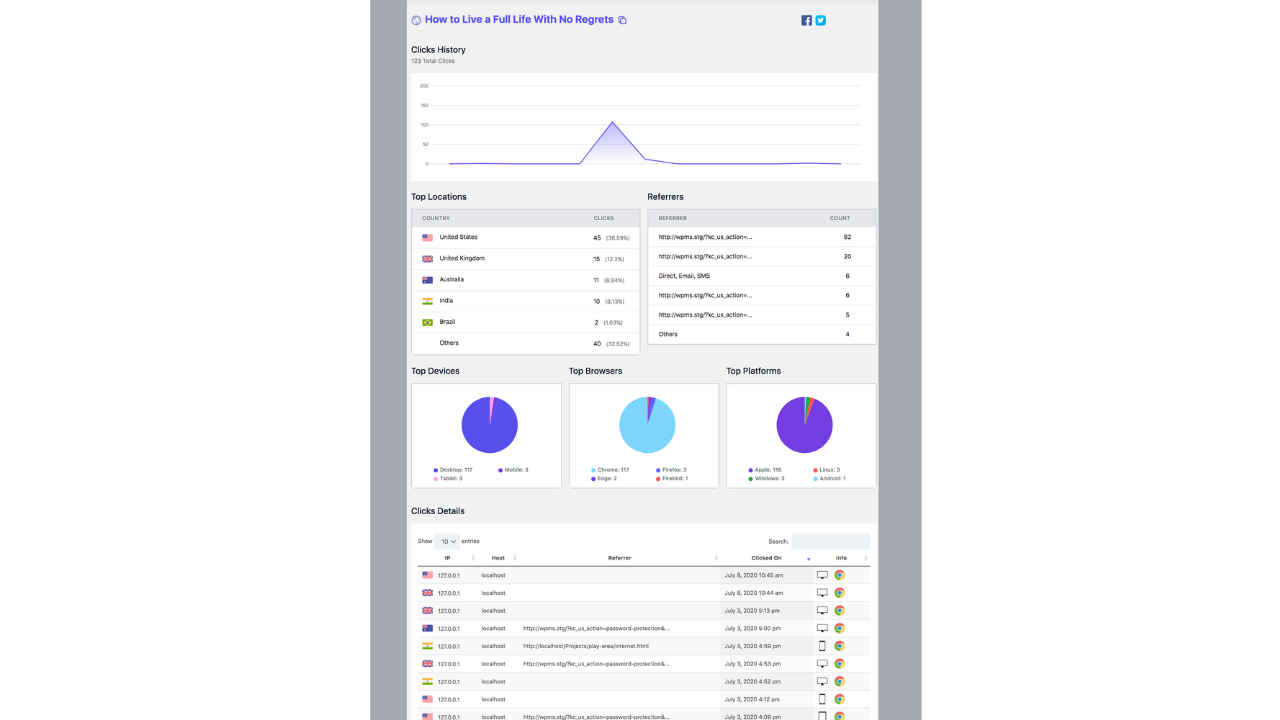The height and width of the screenshot is (720, 1280).
Task: Click the Chrome icon in the 4:12 pm row
Action: point(840,699)
